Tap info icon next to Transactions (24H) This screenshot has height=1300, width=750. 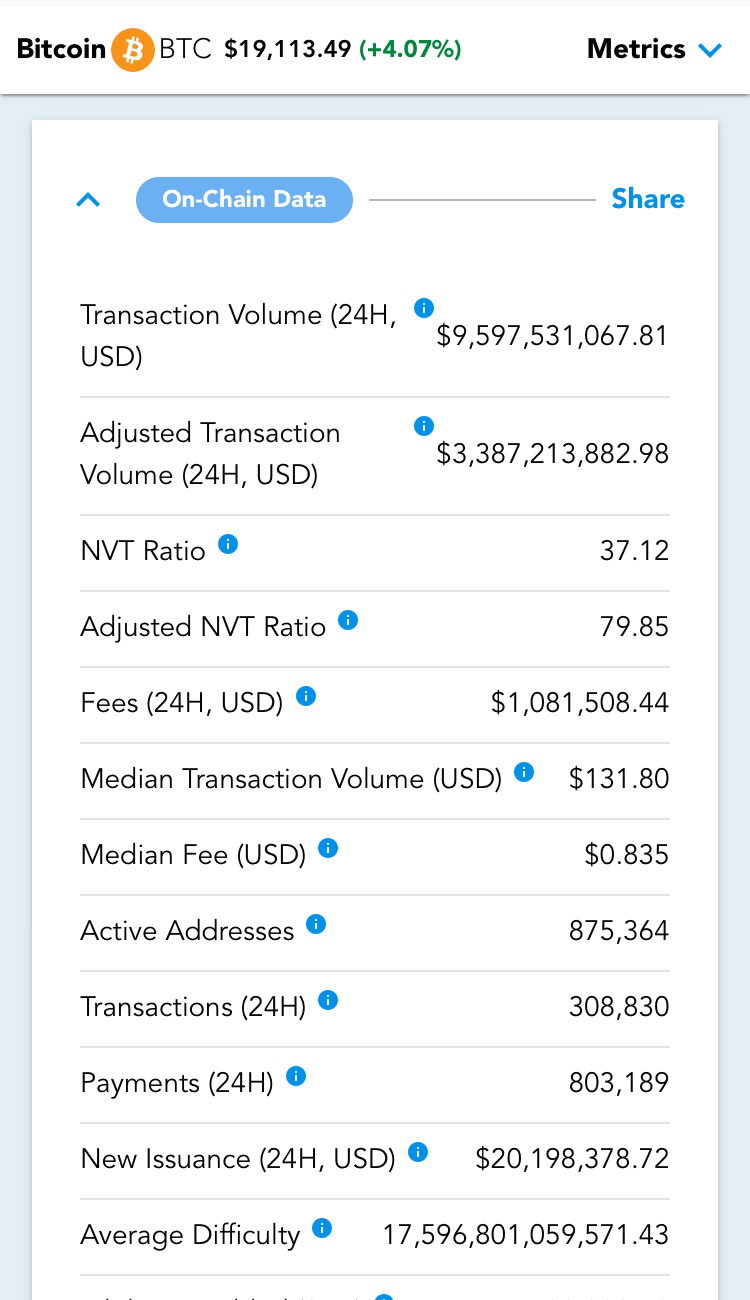328,1000
